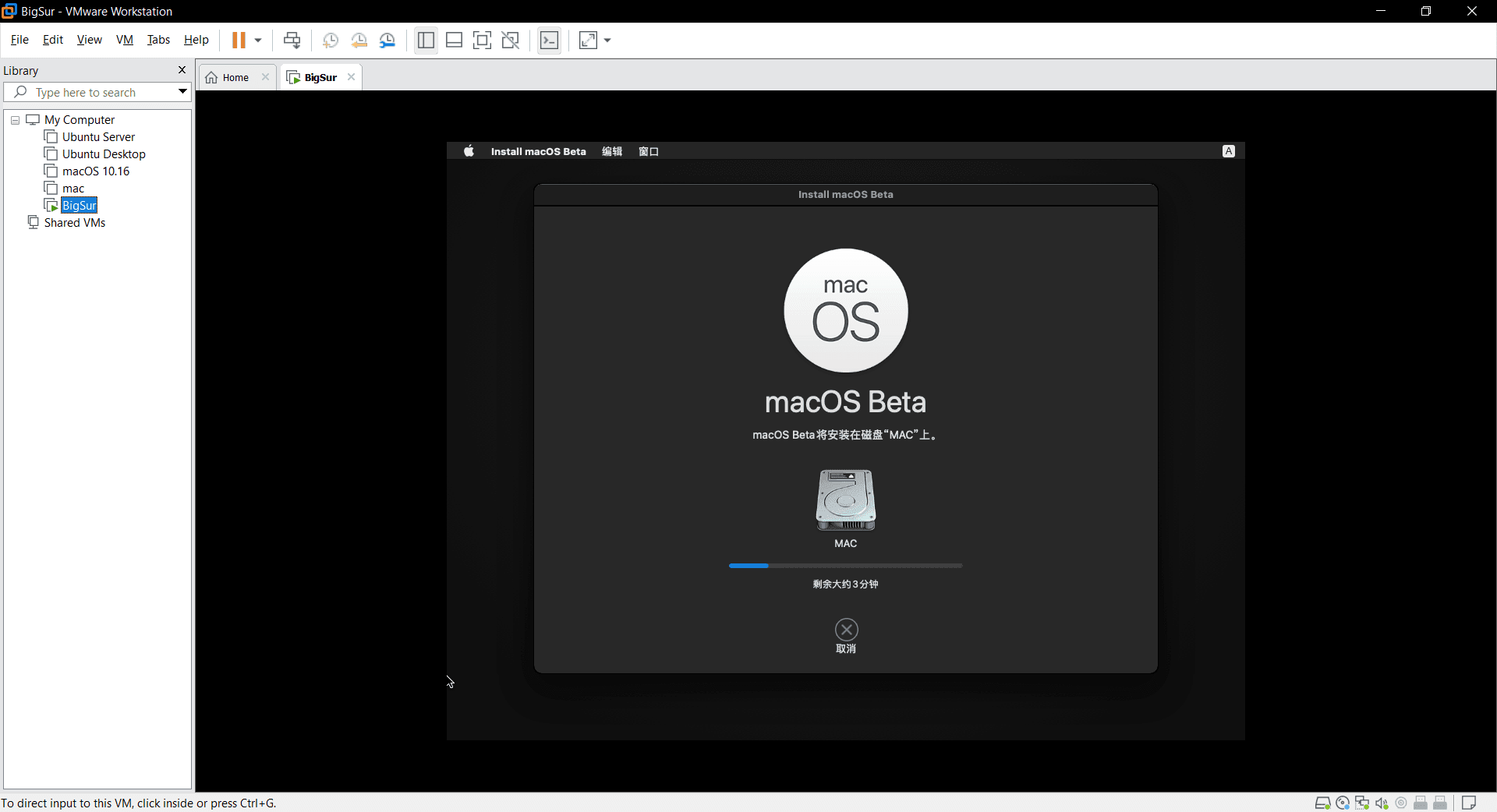Click the macOS Beta将安装在磁盘 message
Viewport: 1497px width, 812px height.
[x=846, y=435]
